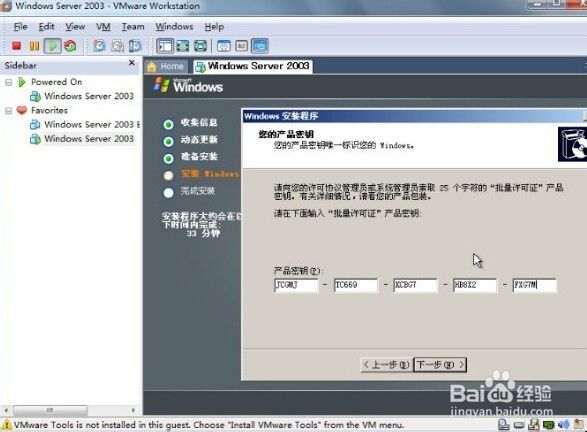Viewport: 587px width, 432px height.
Task: Open the Edit menu
Action: 46,27
